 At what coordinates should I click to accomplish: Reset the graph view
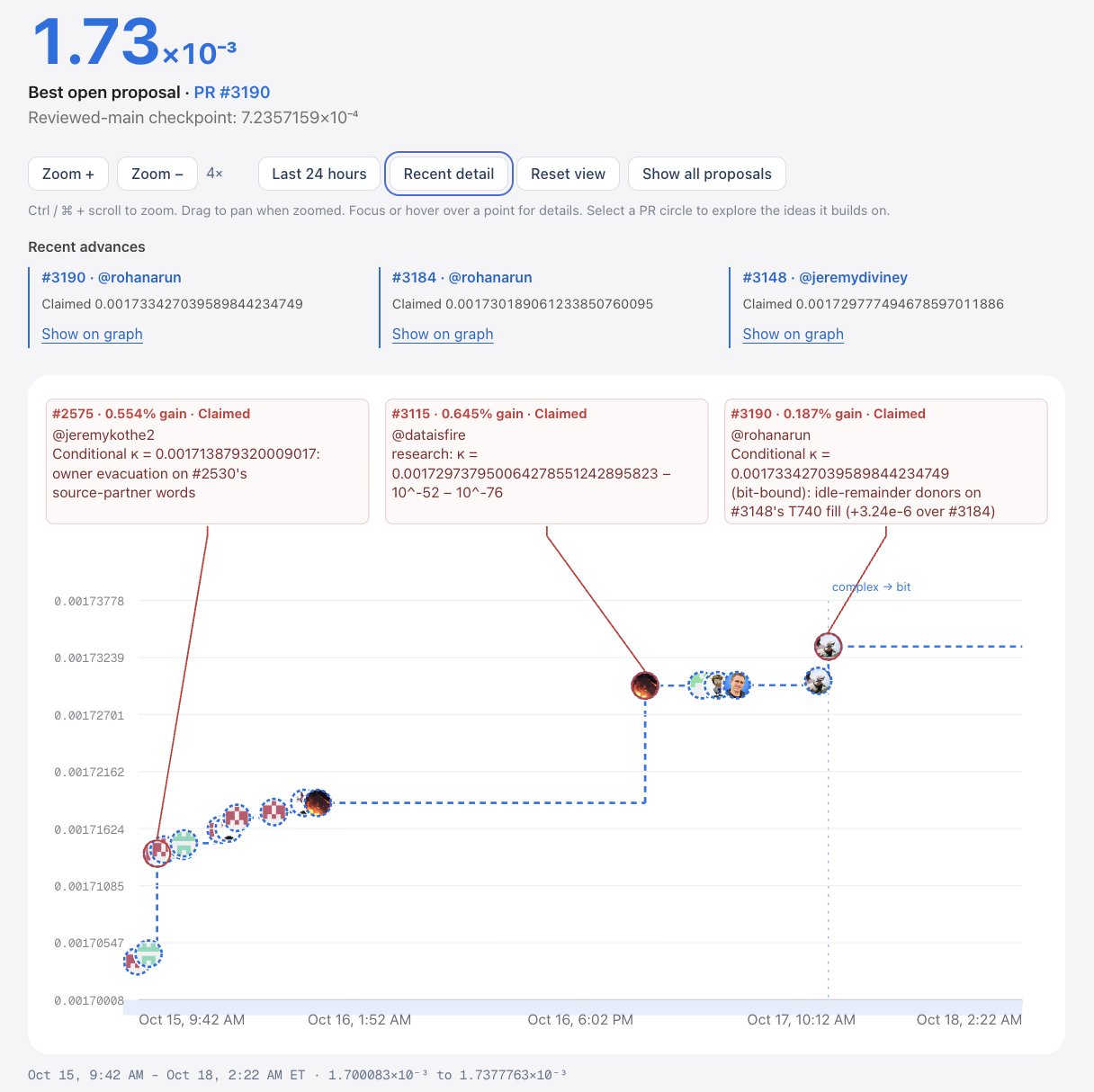[x=569, y=174]
